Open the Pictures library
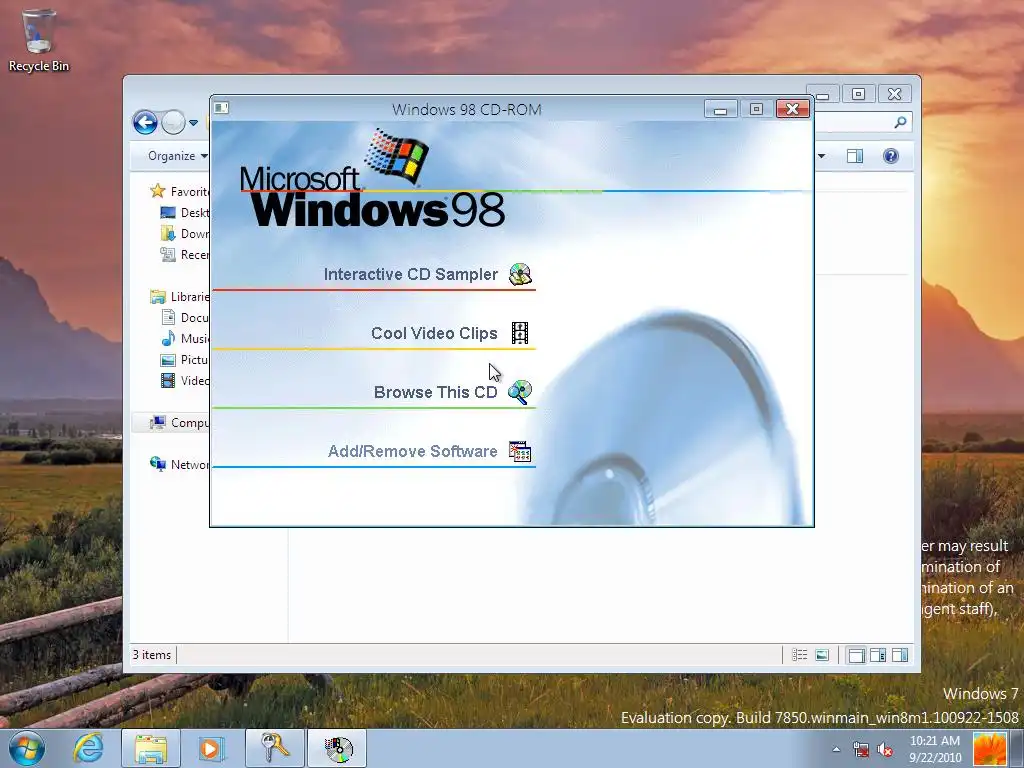Screen dimensions: 1024x768 [185, 360]
